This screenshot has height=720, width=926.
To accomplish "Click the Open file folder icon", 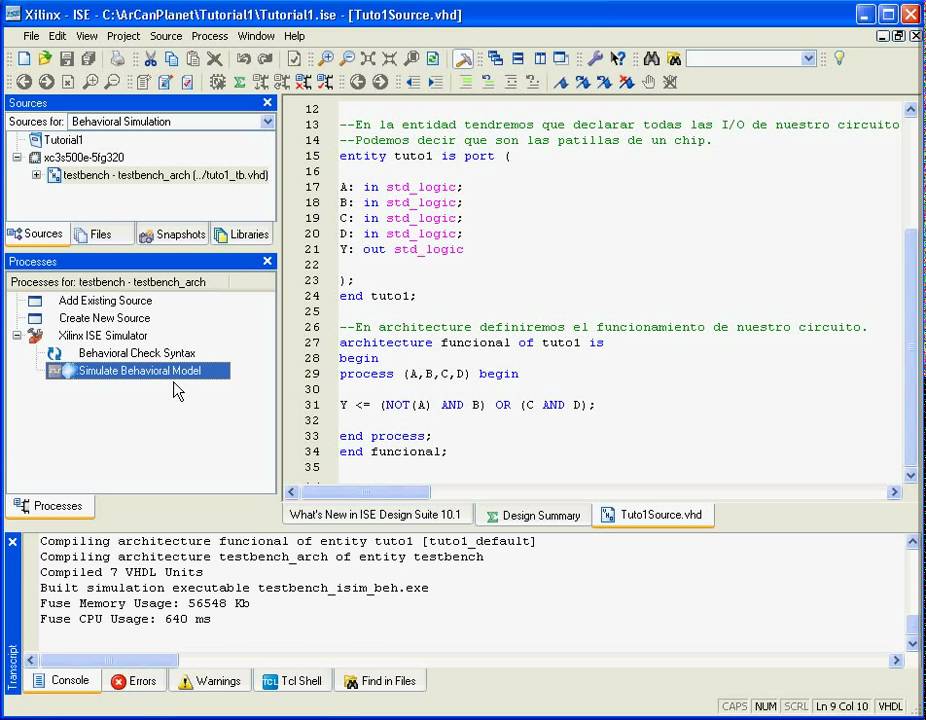I will pyautogui.click(x=45, y=58).
